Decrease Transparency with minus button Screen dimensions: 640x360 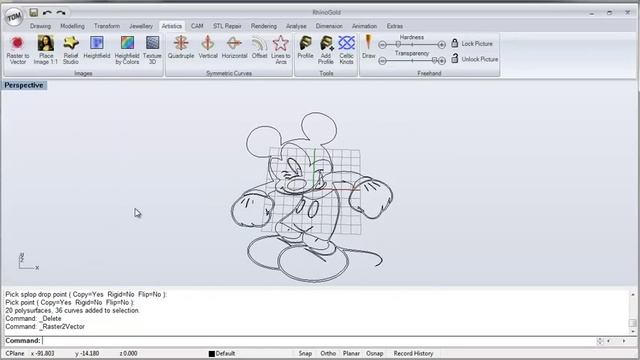coord(382,61)
